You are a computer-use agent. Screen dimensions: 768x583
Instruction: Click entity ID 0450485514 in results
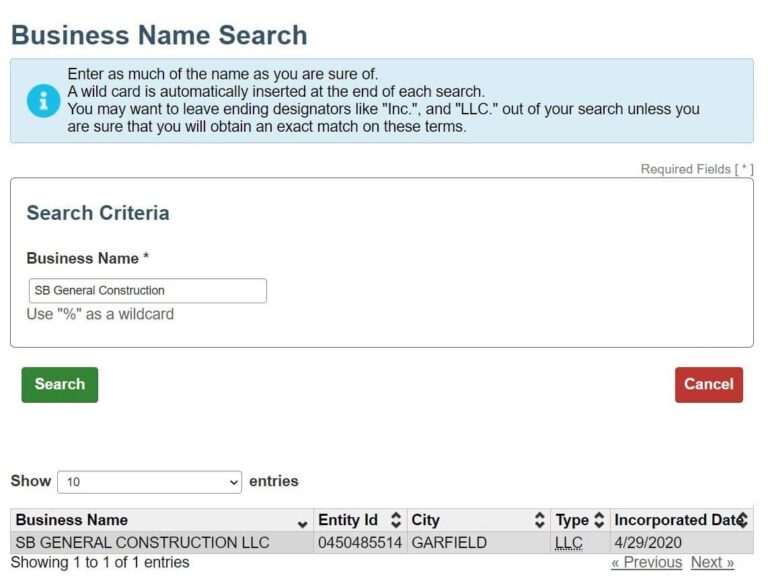(x=360, y=543)
